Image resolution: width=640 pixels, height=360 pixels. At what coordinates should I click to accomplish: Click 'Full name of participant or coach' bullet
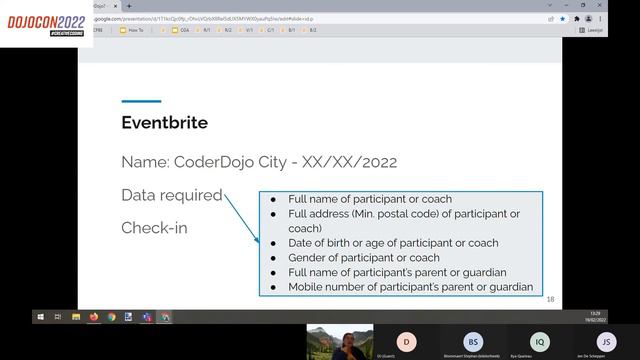point(370,199)
